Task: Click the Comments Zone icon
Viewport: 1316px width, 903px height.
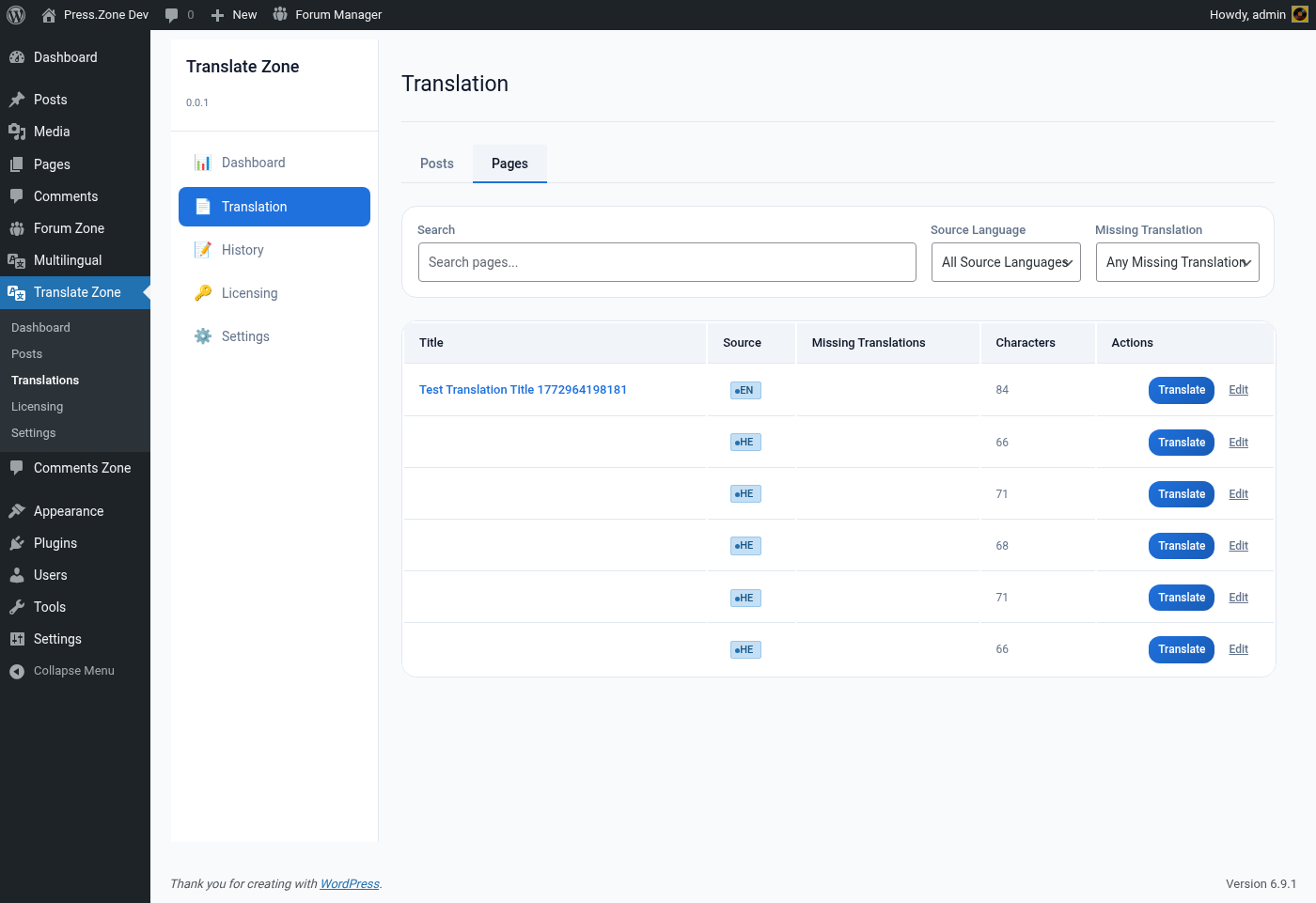Action: point(17,468)
